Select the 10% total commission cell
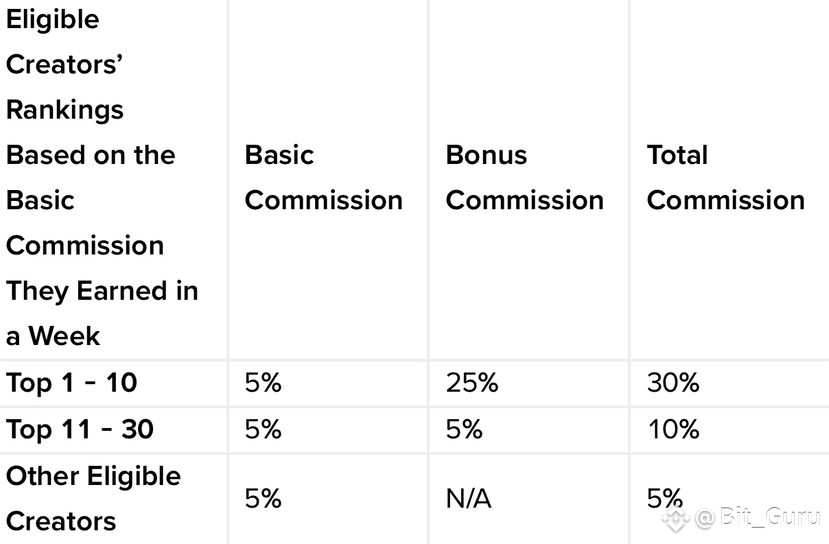This screenshot has height=544, width=829. 673,429
